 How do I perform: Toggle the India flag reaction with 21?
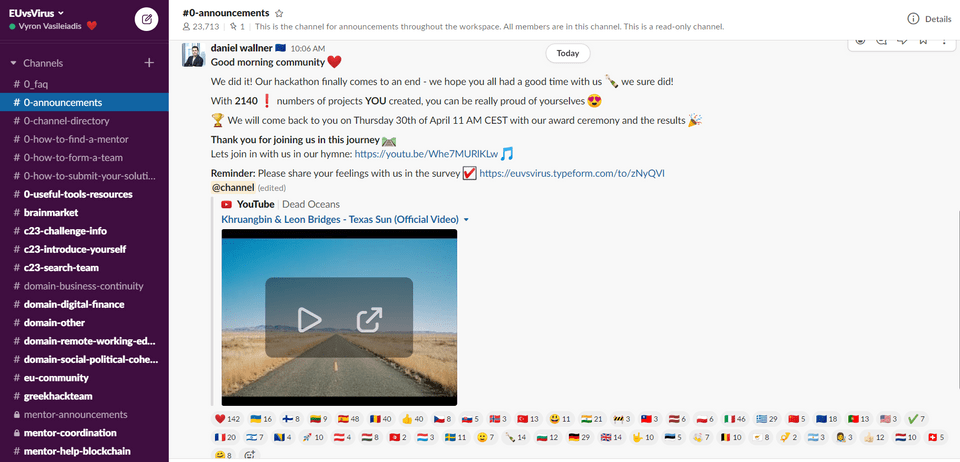point(591,419)
